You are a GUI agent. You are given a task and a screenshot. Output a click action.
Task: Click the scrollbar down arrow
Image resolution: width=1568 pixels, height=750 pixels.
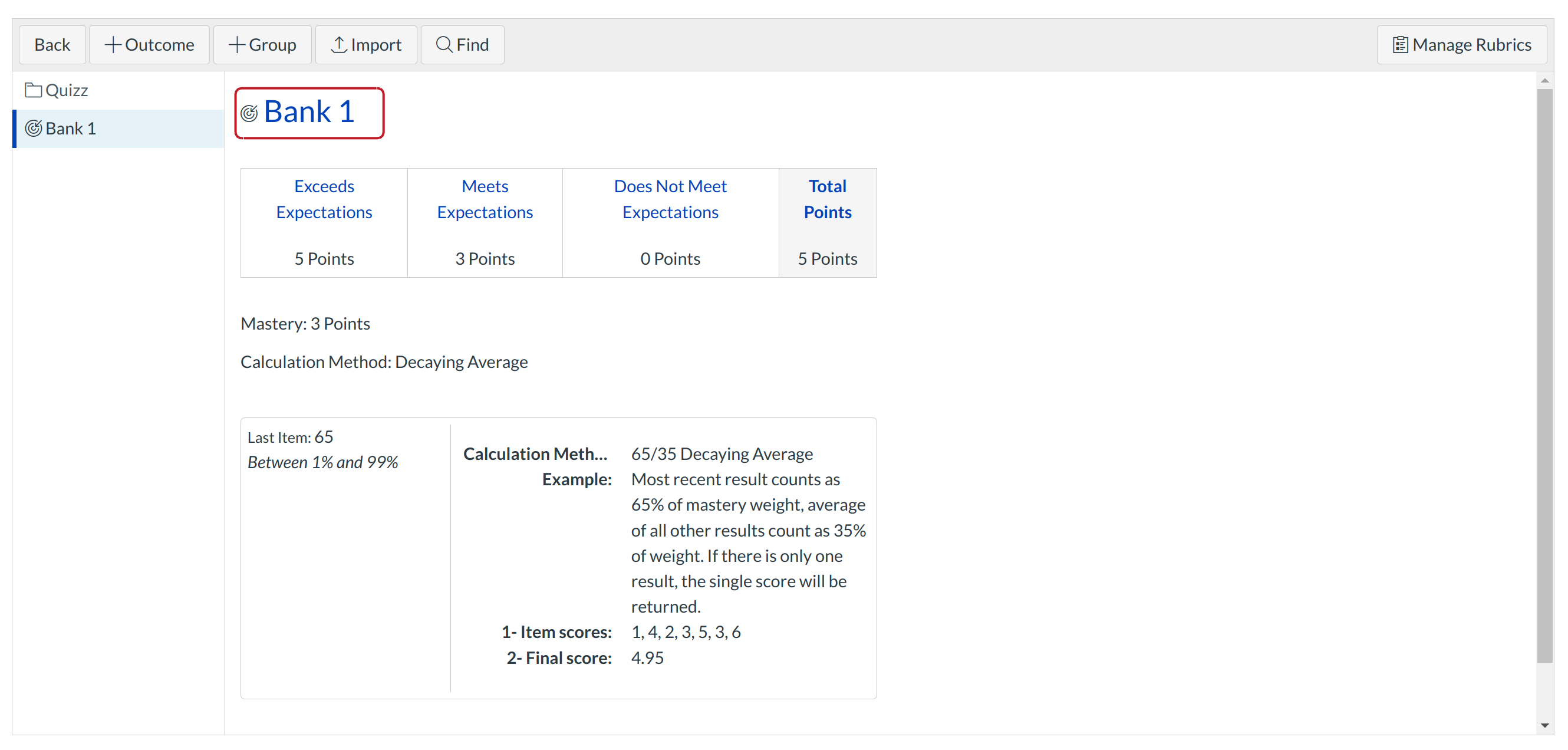click(x=1544, y=725)
